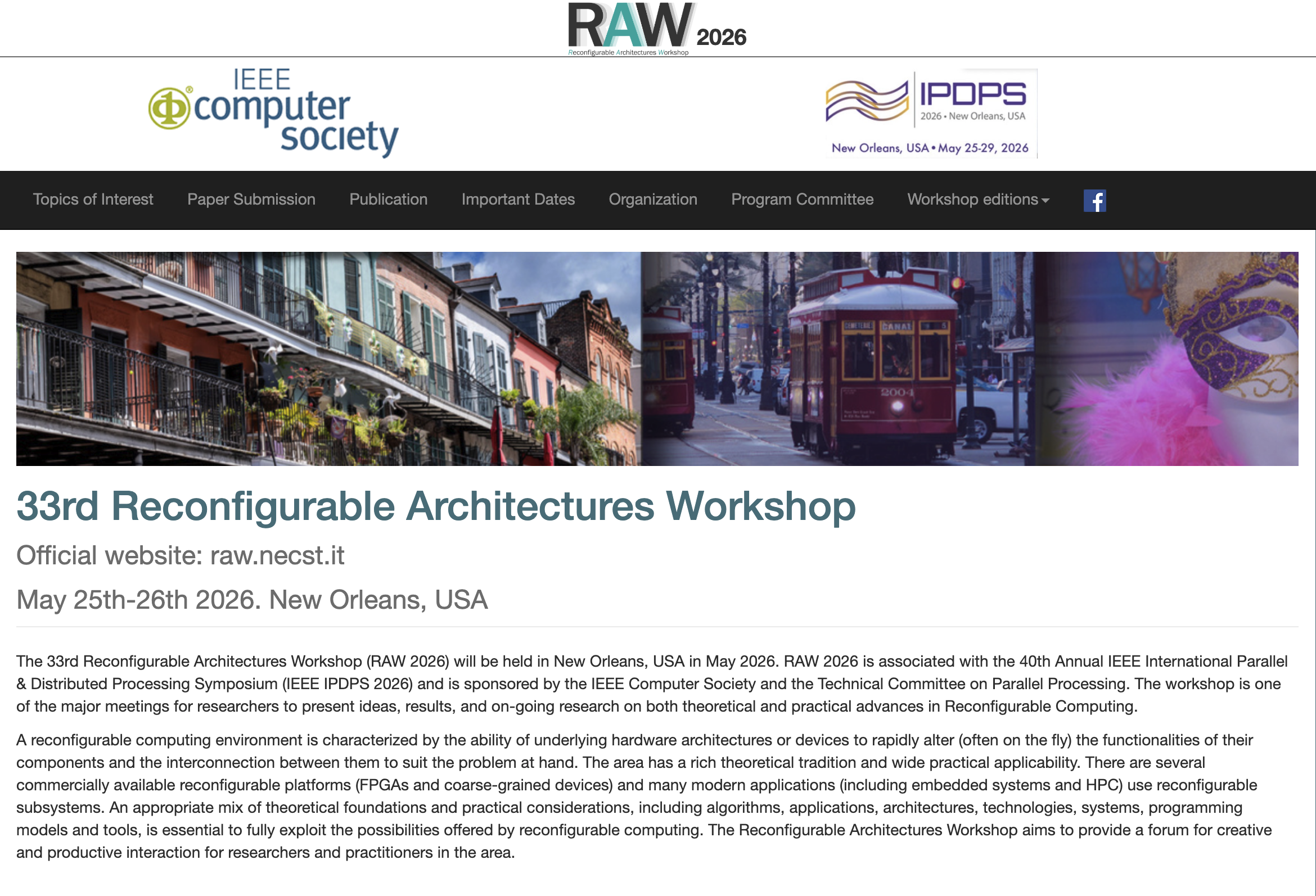Click the RAW 2026 logo at the top
The width and height of the screenshot is (1316, 896).
tap(657, 25)
